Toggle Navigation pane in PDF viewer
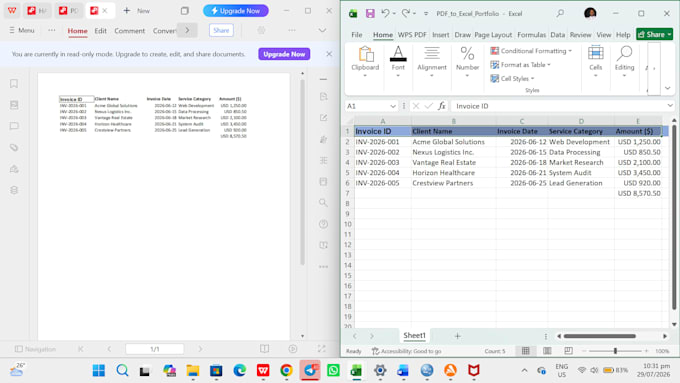The image size is (680, 383). coord(36,349)
